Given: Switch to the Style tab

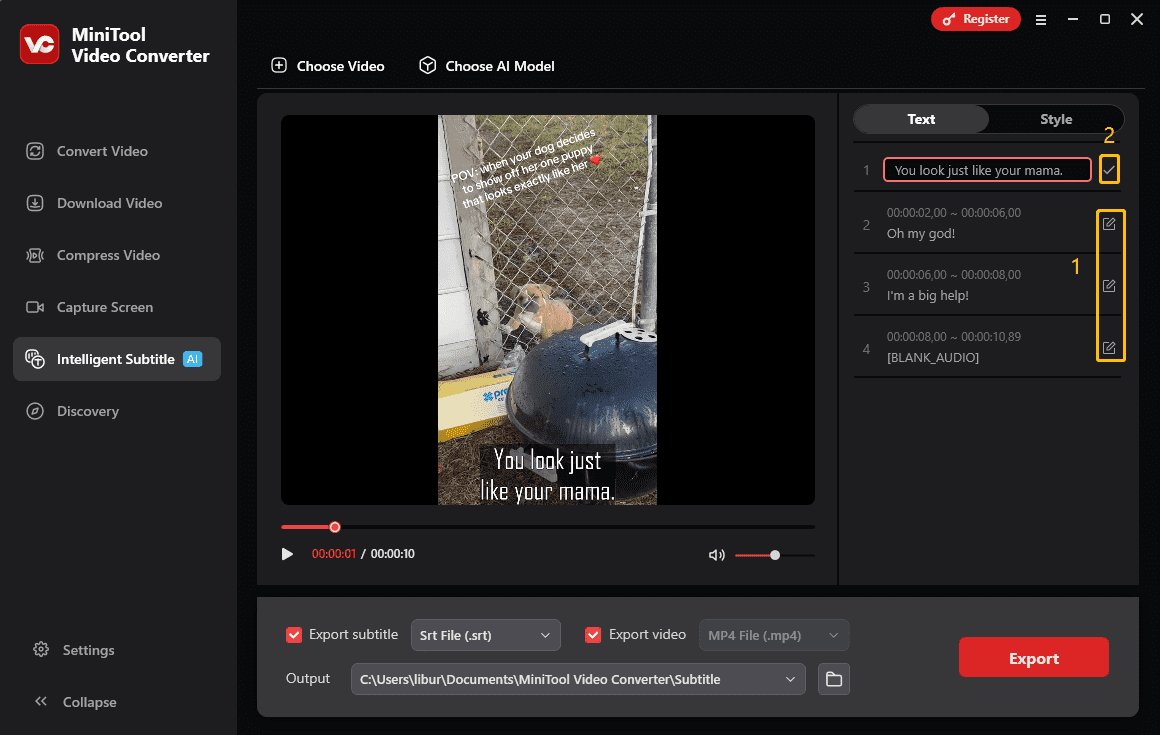Looking at the screenshot, I should pyautogui.click(x=1055, y=119).
